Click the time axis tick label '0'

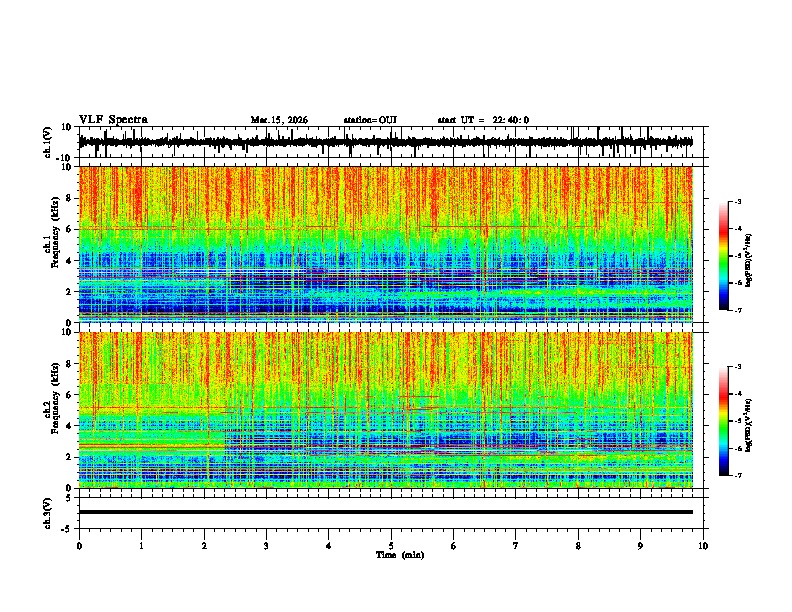point(79,546)
